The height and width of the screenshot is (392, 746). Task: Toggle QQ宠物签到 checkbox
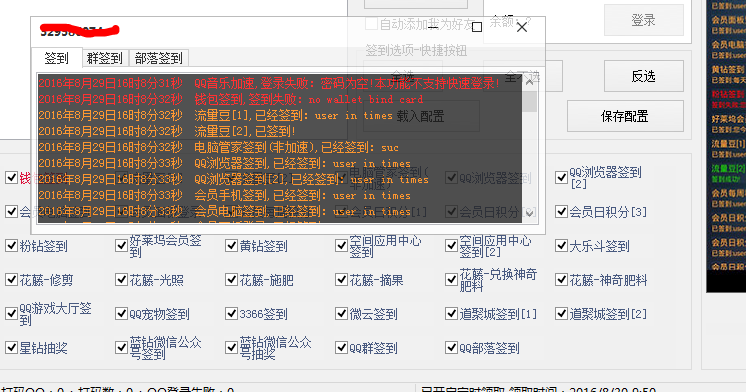click(121, 314)
